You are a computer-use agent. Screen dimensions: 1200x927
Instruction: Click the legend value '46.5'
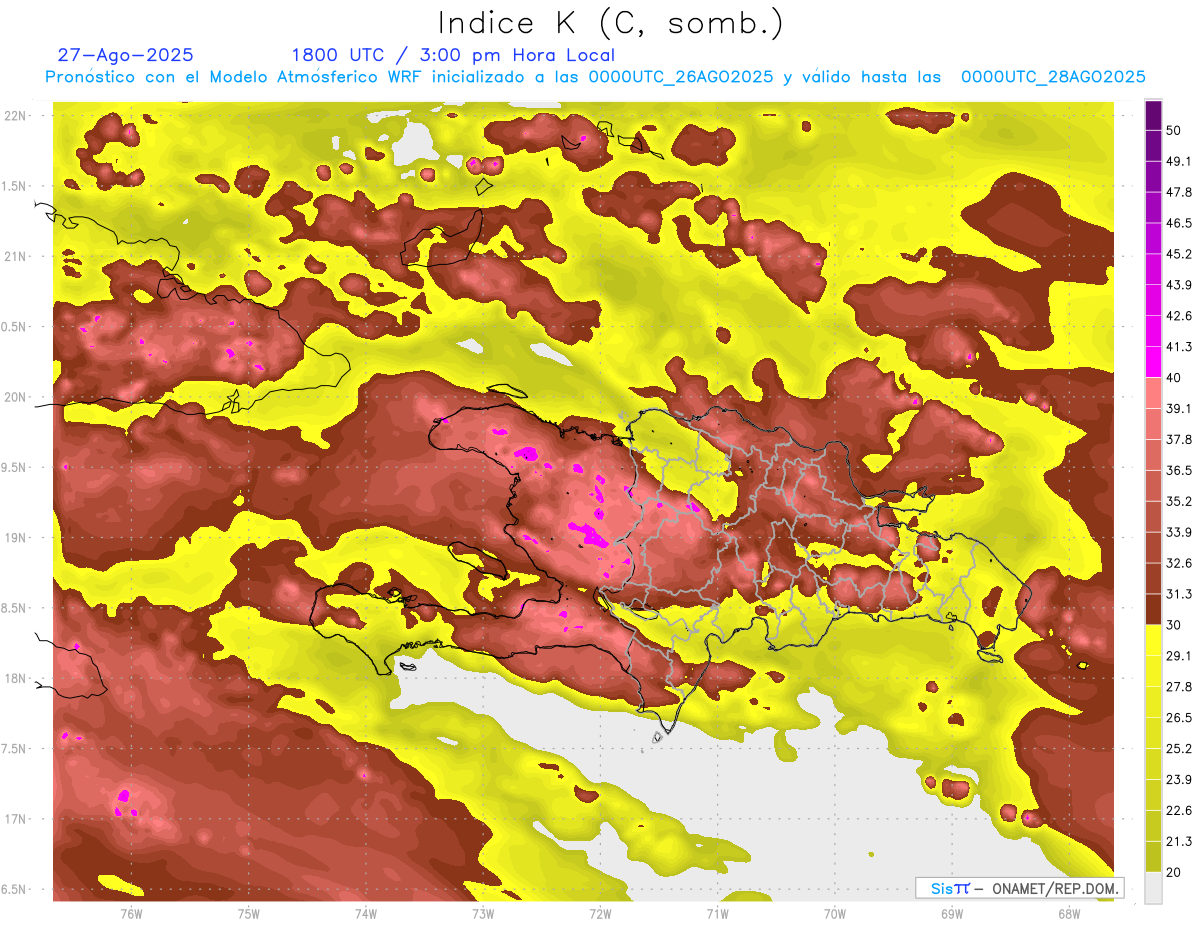tap(1179, 223)
